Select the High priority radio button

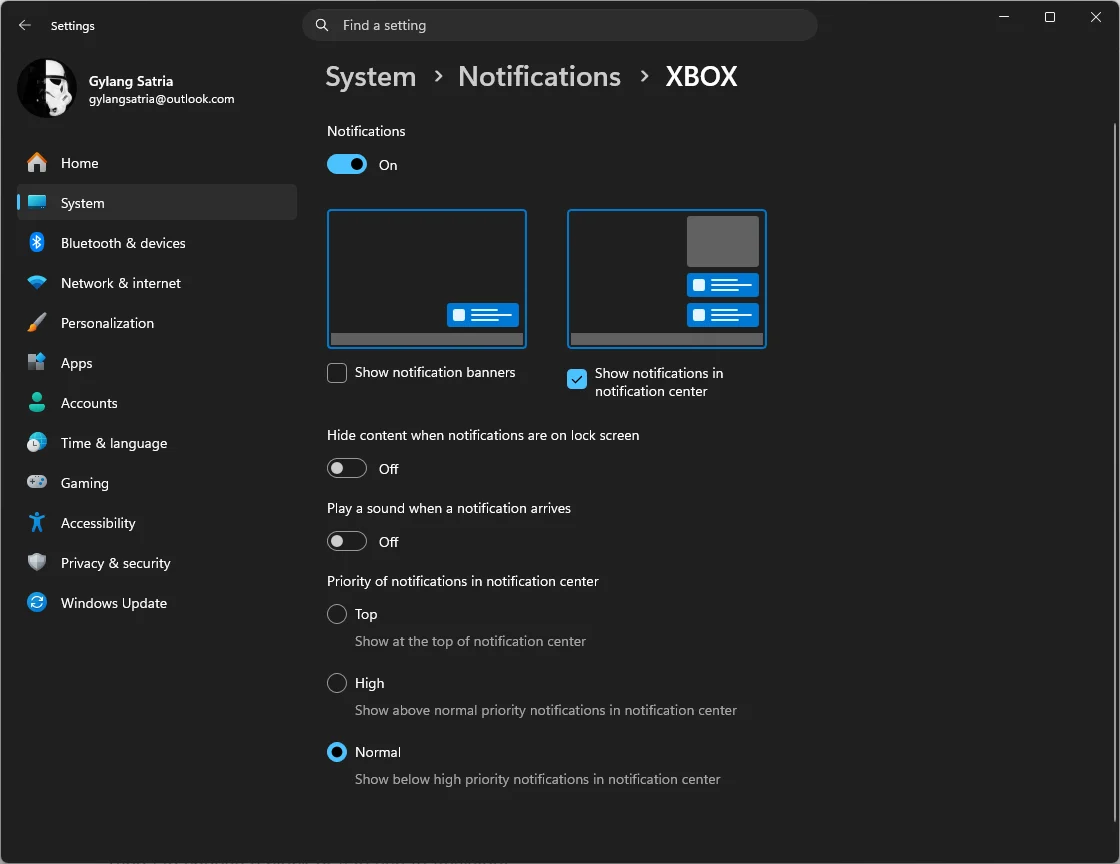point(337,683)
